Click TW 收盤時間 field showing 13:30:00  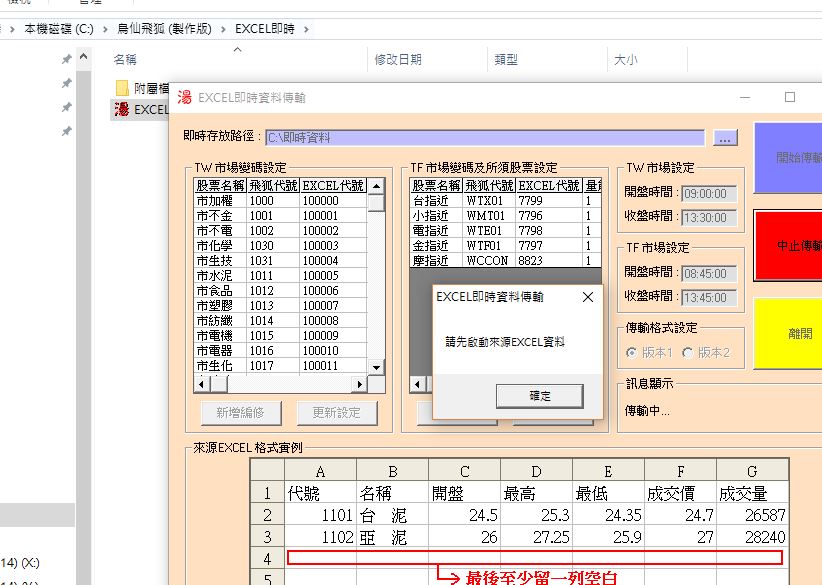[709, 218]
